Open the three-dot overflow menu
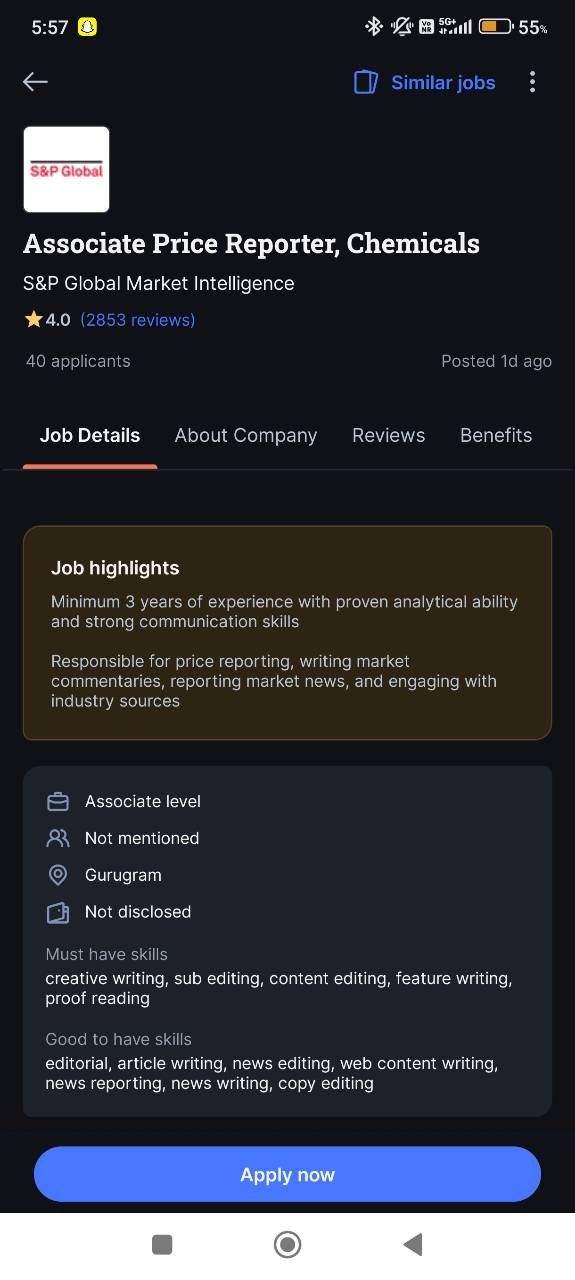This screenshot has width=575, height=1280. [x=532, y=82]
